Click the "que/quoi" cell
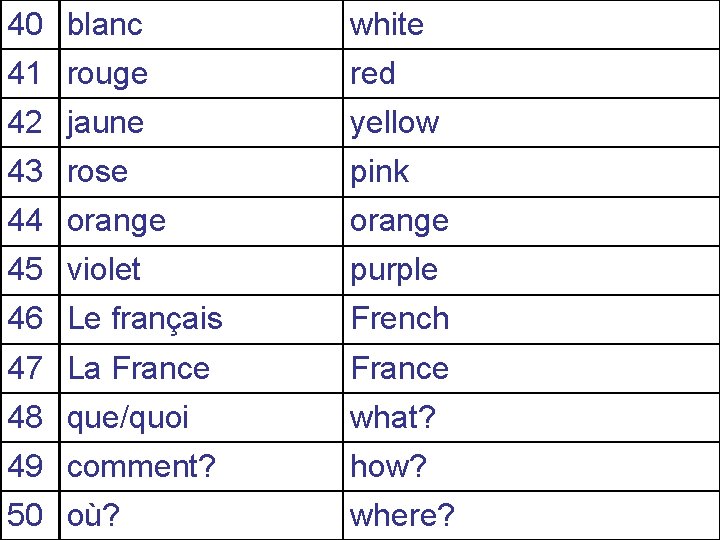 click(128, 417)
